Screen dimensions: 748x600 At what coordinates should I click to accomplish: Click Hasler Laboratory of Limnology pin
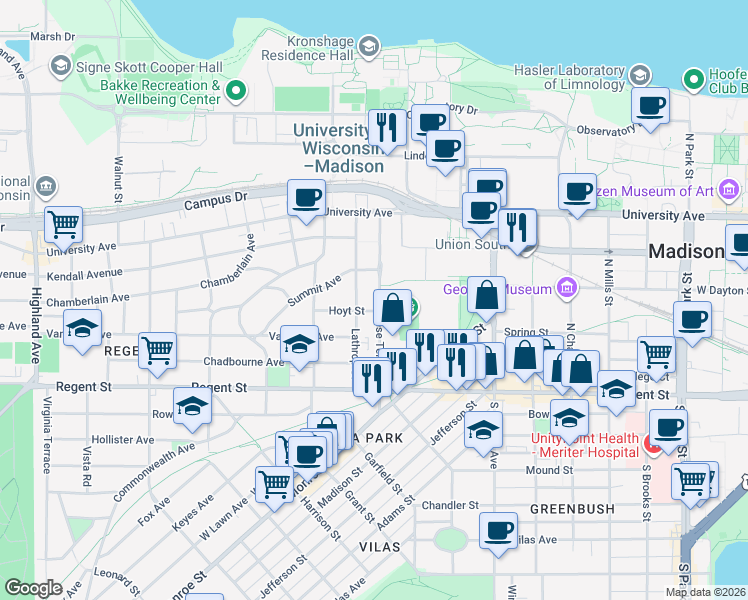point(640,75)
